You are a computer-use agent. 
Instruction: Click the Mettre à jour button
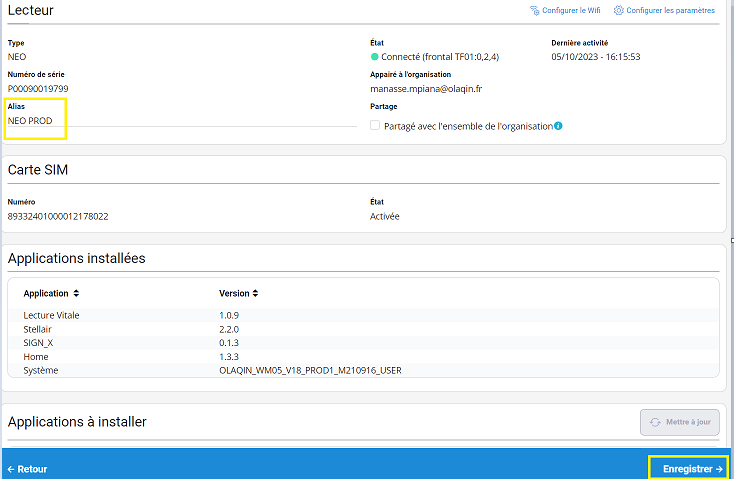tap(679, 422)
